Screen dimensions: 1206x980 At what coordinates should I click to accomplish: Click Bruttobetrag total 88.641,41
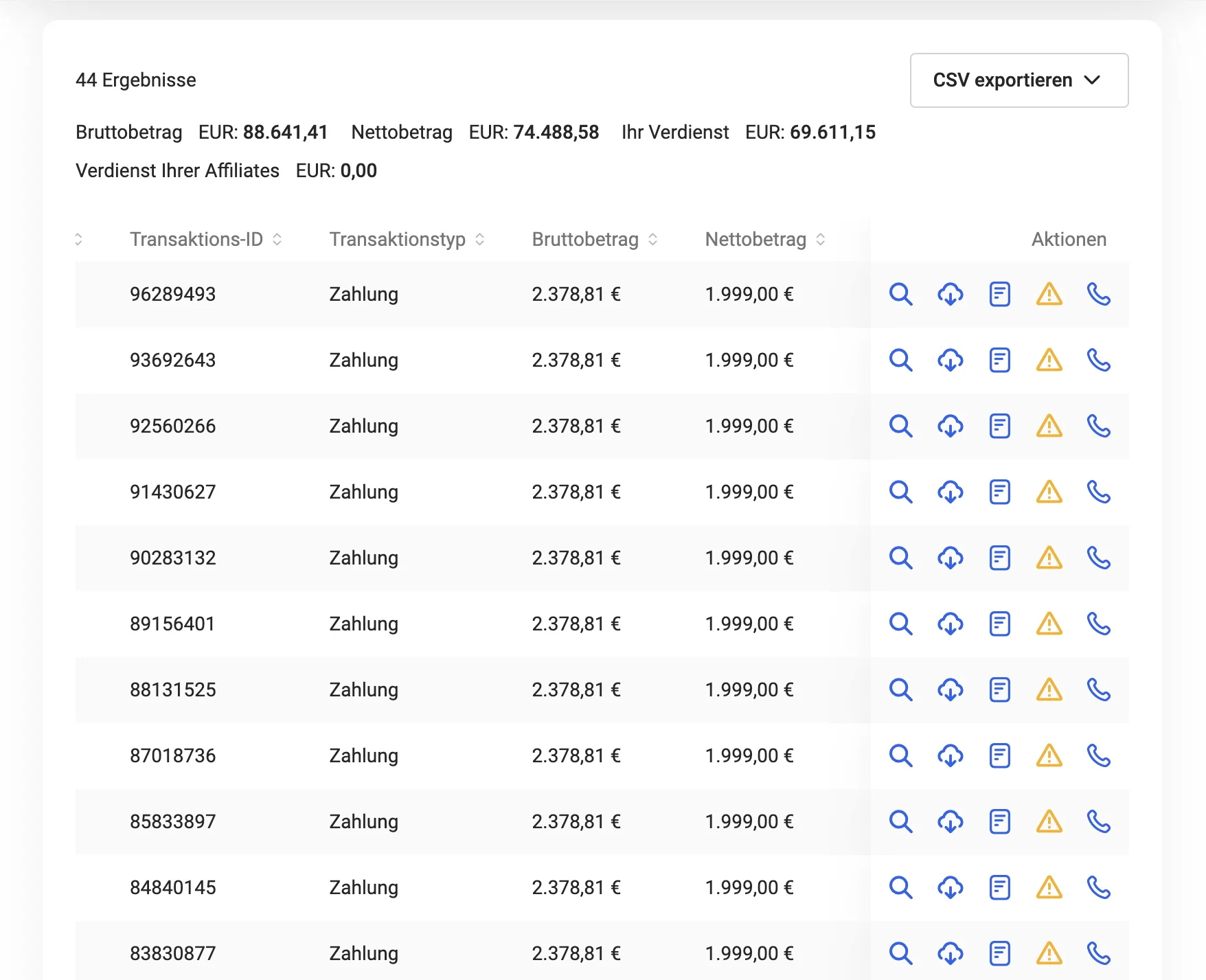(286, 132)
